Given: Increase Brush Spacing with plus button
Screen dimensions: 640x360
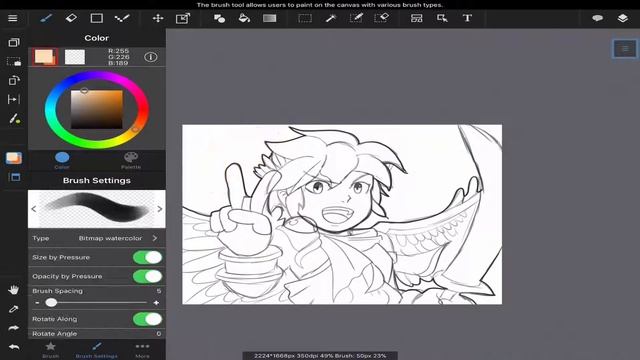Looking at the screenshot, I should pyautogui.click(x=156, y=303).
